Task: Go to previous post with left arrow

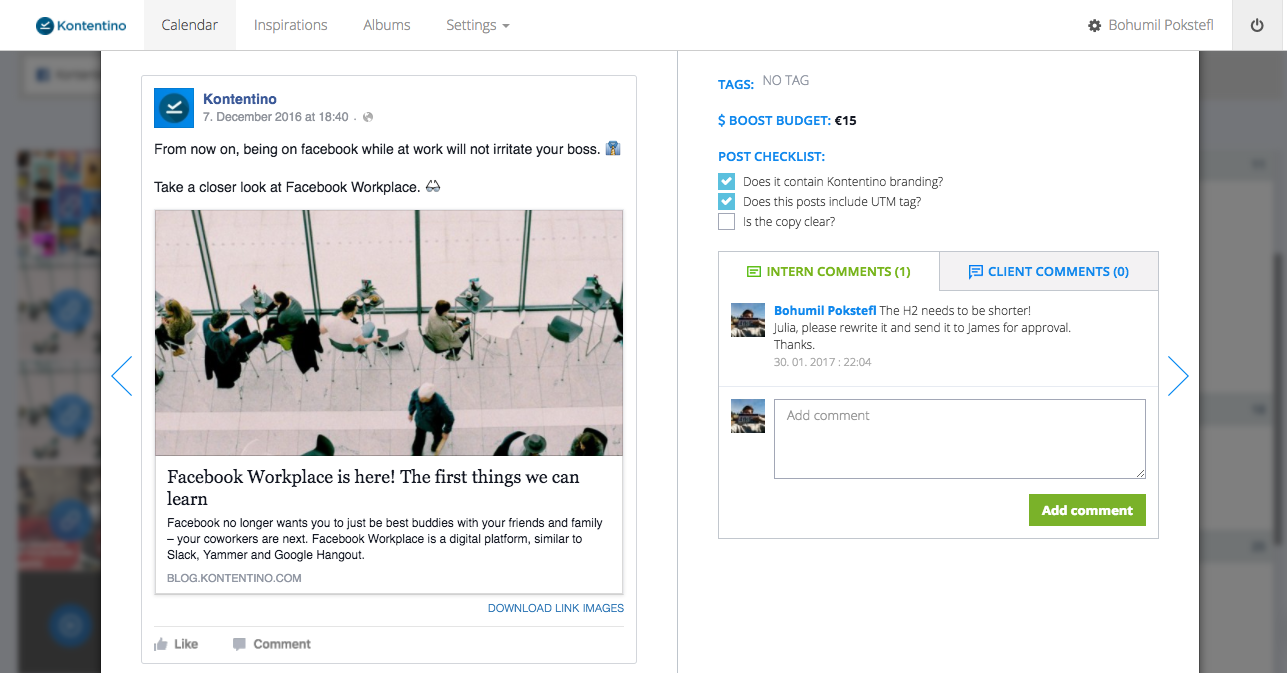Action: click(122, 376)
